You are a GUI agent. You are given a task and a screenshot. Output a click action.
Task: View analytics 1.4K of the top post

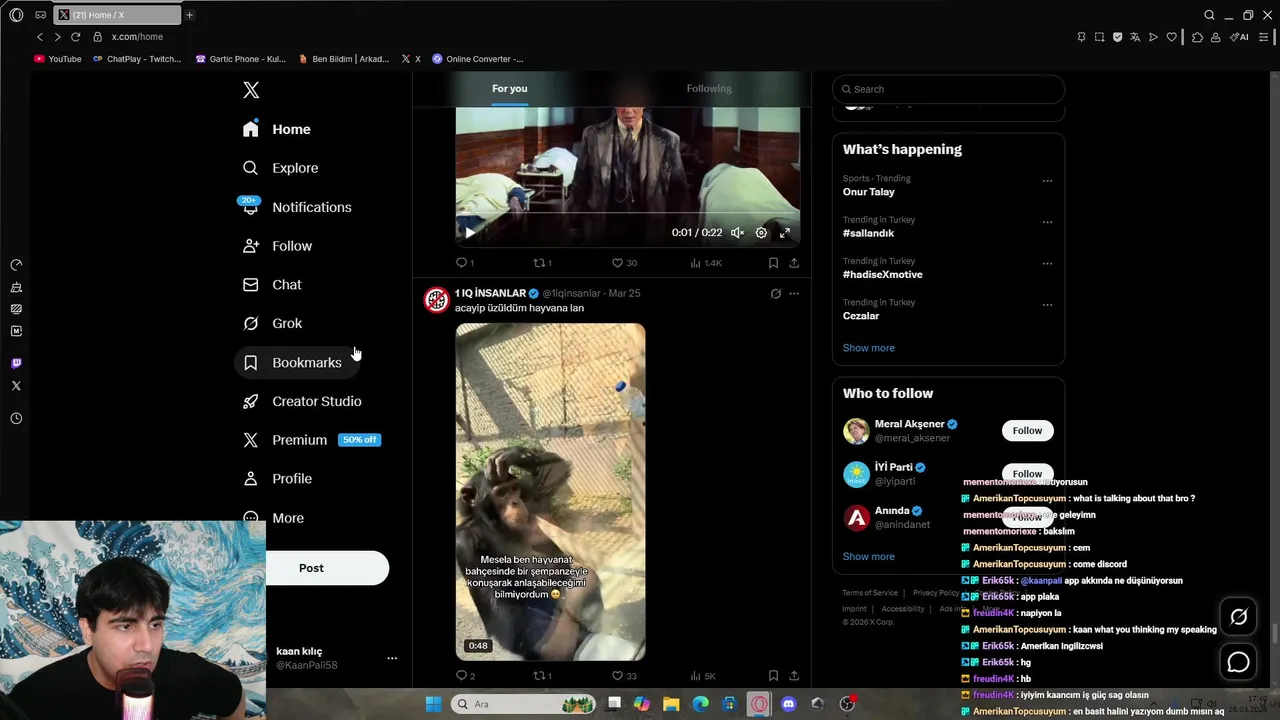tap(705, 263)
